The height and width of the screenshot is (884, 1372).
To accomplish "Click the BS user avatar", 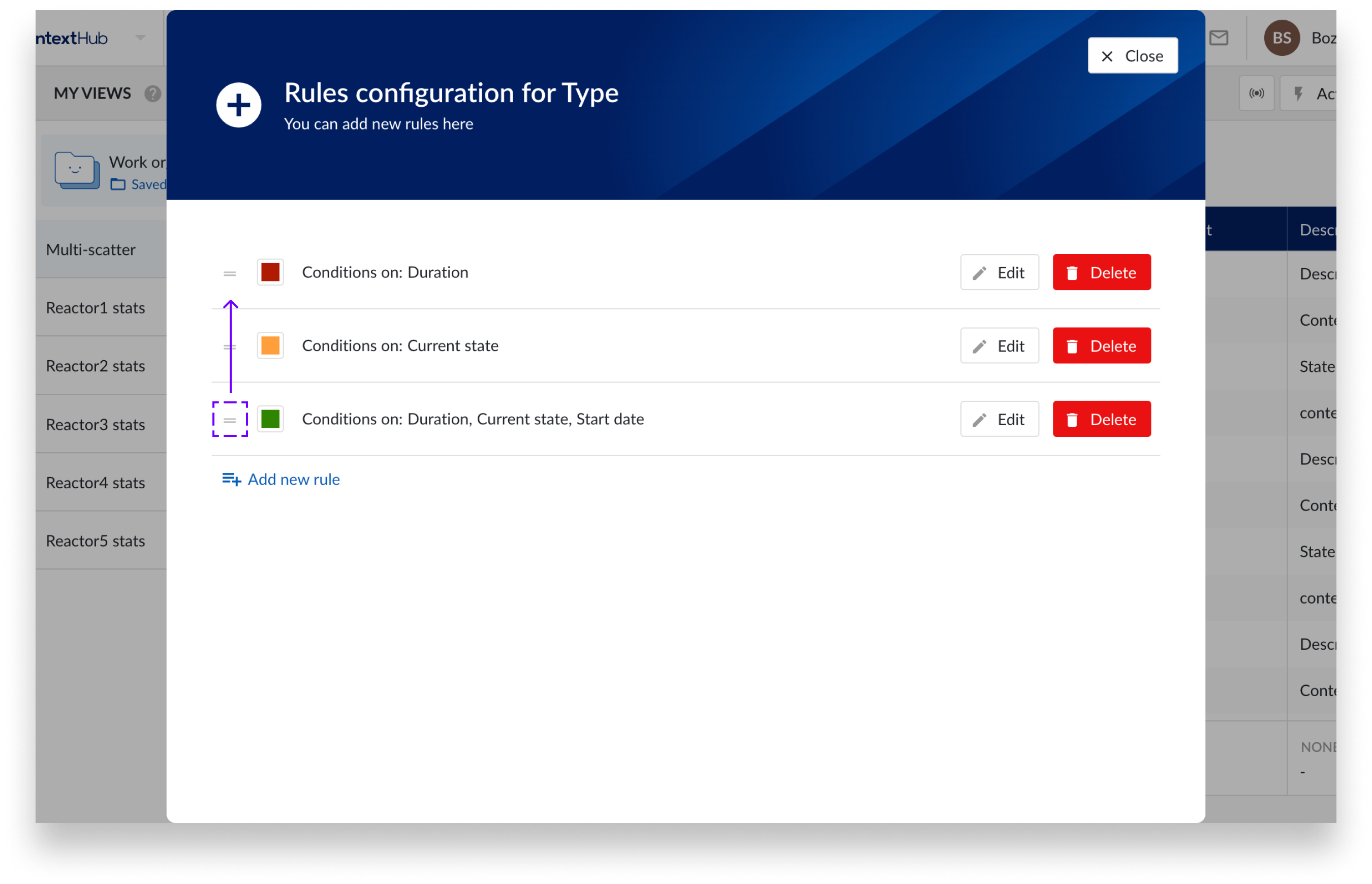I will point(1282,39).
